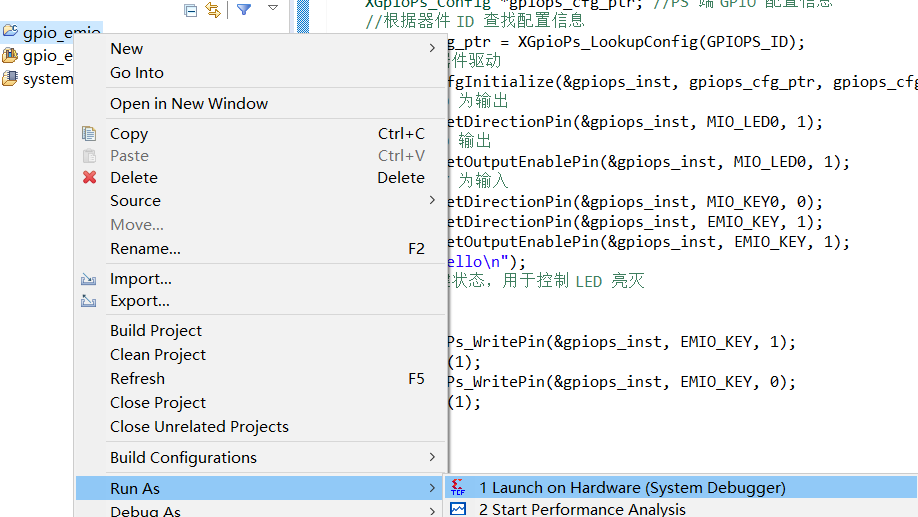918x517 pixels.
Task: Expand the New submenu arrow
Action: [432, 48]
